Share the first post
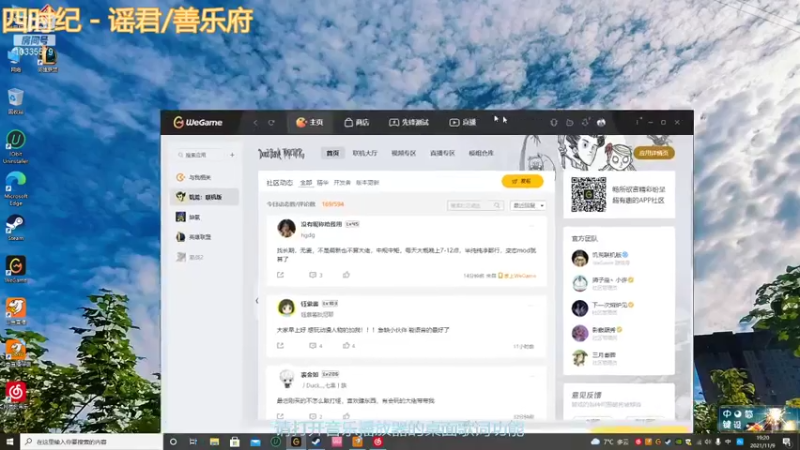This screenshot has height=450, width=800. pos(280,275)
